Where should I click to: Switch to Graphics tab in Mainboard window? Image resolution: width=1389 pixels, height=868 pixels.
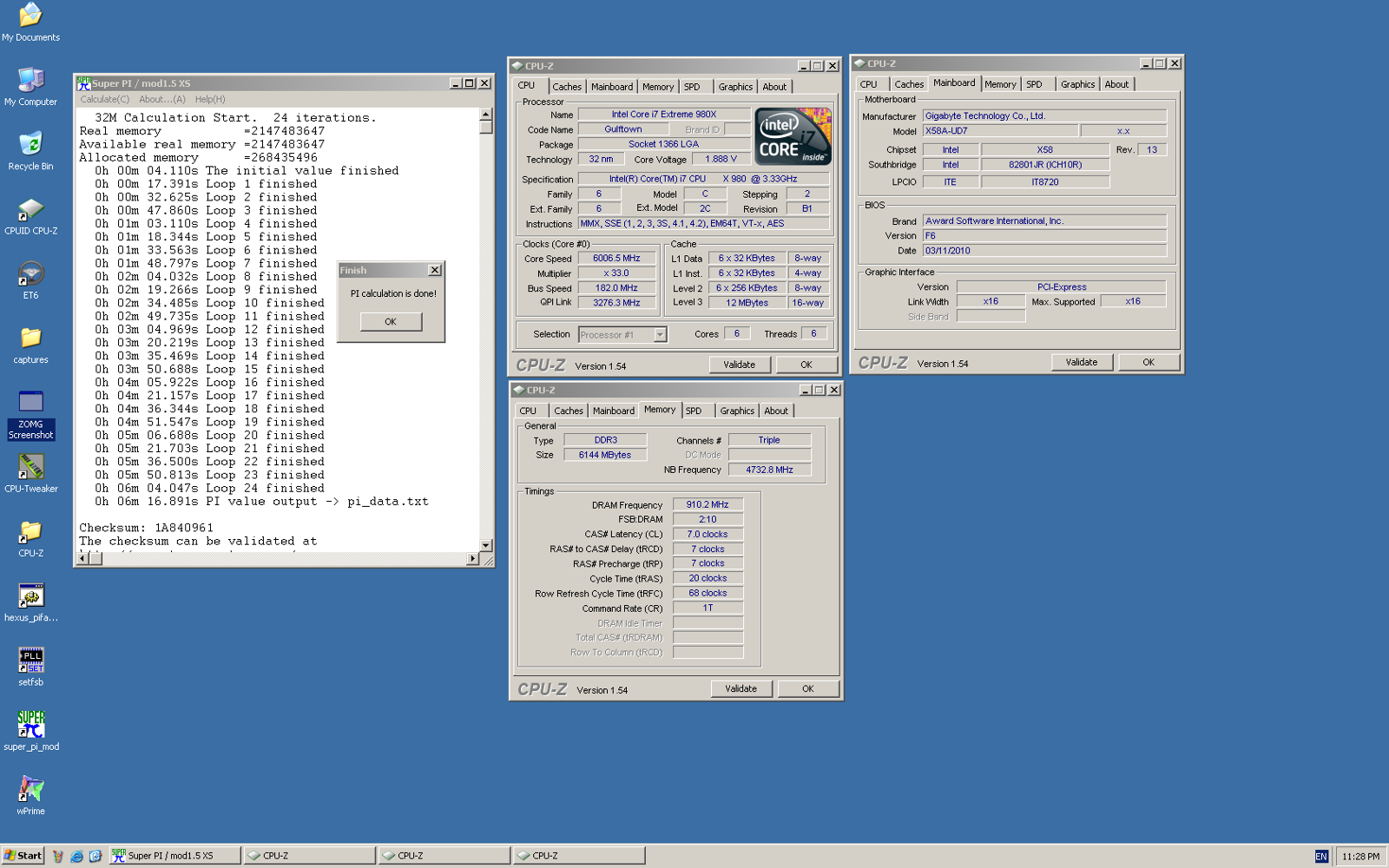point(1077,84)
